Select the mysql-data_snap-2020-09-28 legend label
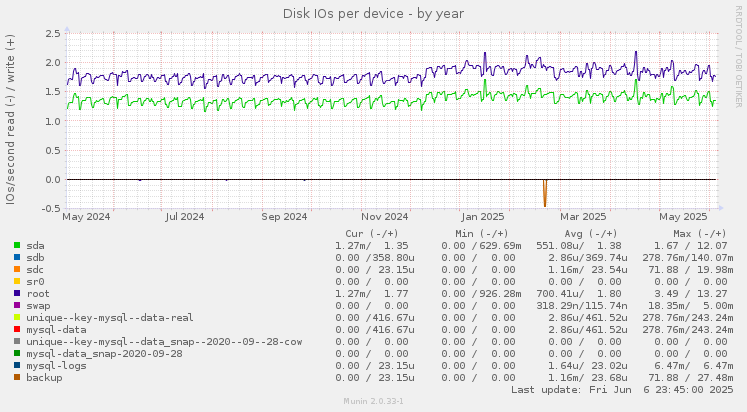This screenshot has height=412, width=747. coord(104,354)
